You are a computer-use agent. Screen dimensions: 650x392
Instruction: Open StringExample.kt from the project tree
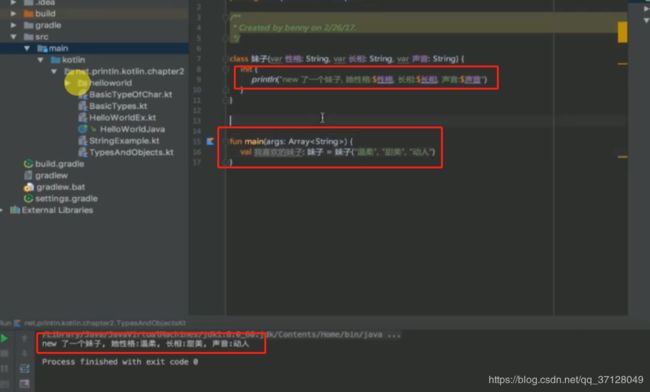pyautogui.click(x=124, y=141)
